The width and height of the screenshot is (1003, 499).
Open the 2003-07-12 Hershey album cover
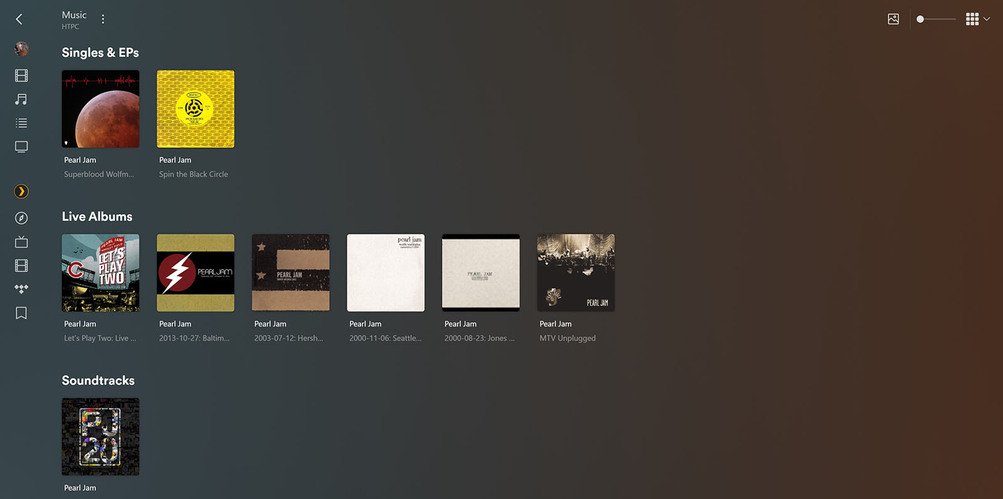coord(291,273)
